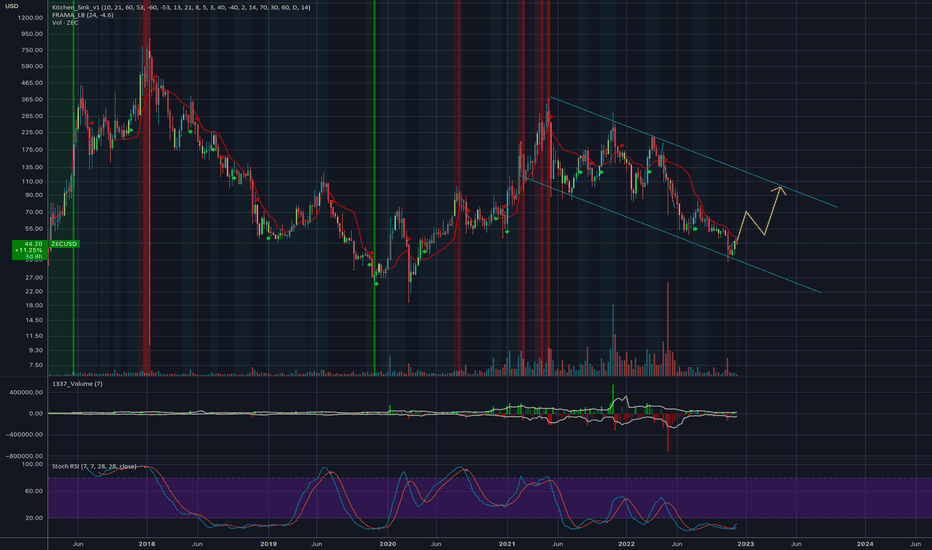932x550 pixels.
Task: Click the -800000.00 volume axis label
Action: tap(25, 456)
